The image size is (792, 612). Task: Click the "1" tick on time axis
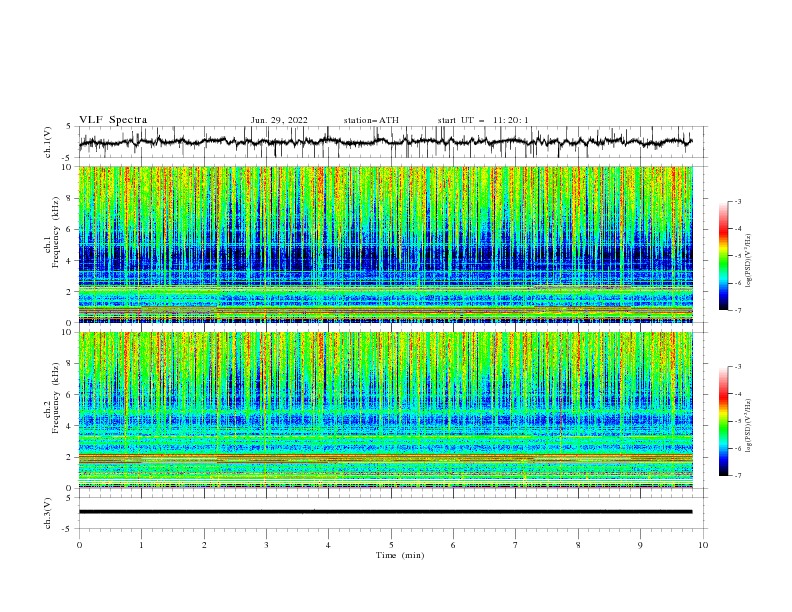pyautogui.click(x=141, y=545)
